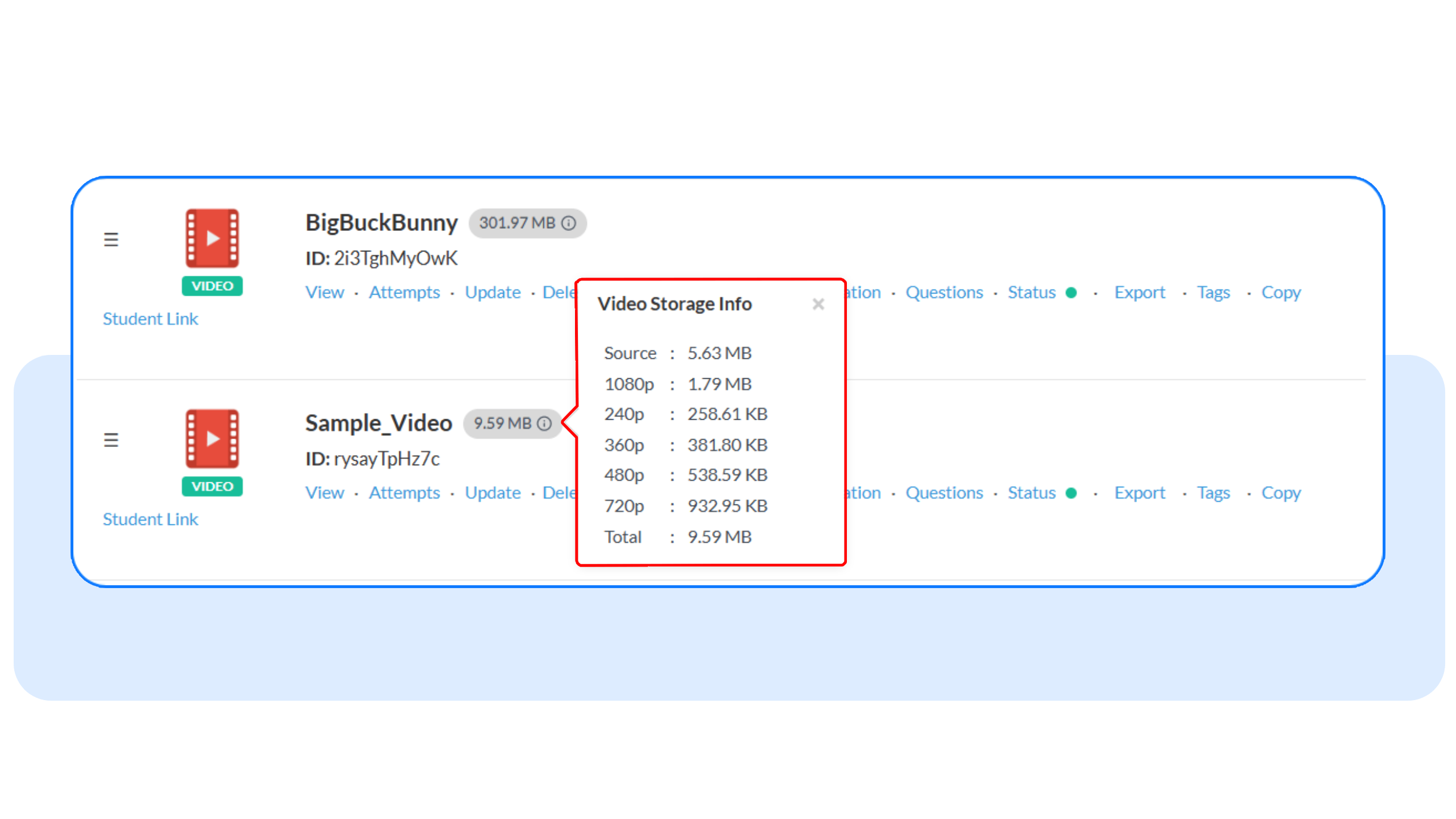
Task: Open BigBuckBunny Student Link
Action: [150, 319]
